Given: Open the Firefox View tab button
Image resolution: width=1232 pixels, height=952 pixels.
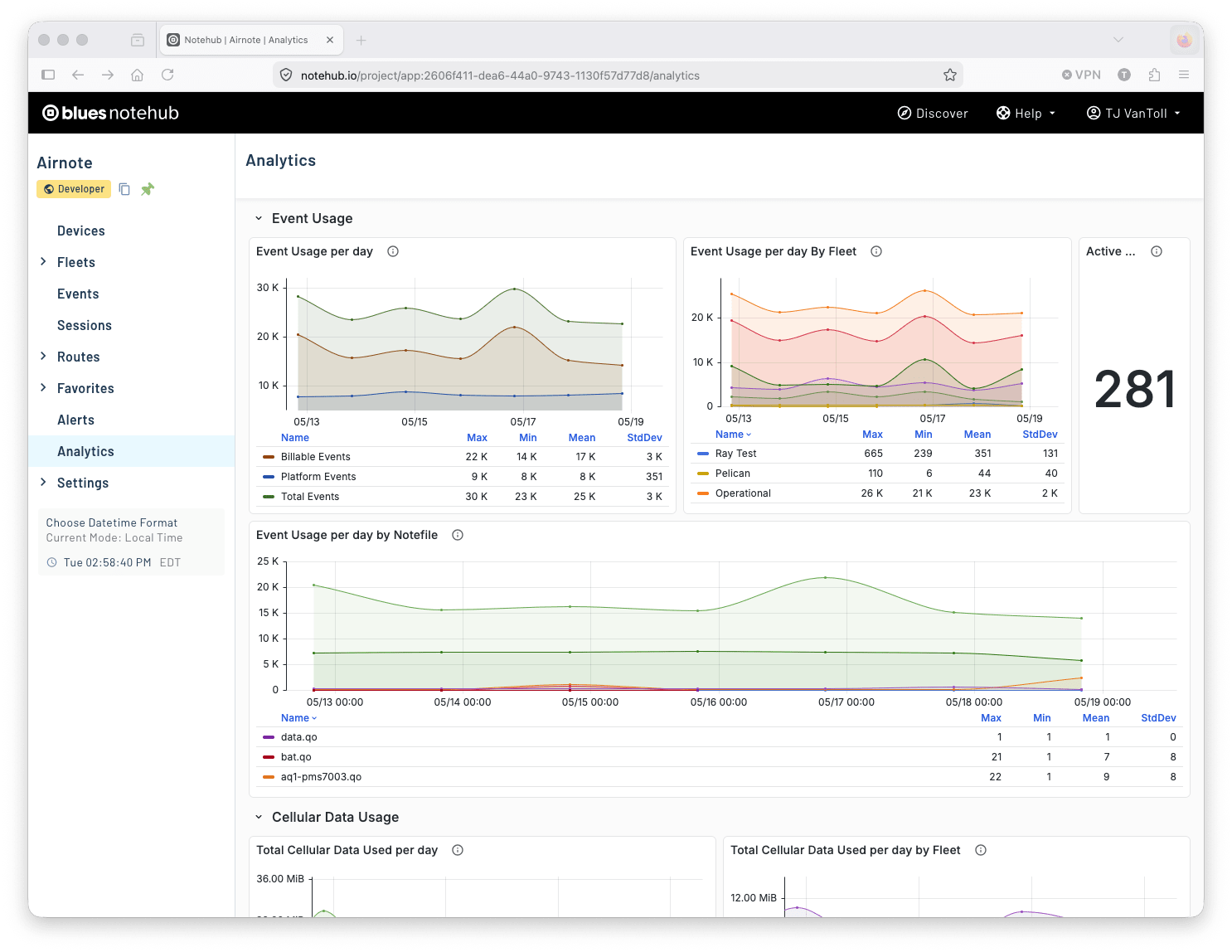Looking at the screenshot, I should pyautogui.click(x=138, y=40).
